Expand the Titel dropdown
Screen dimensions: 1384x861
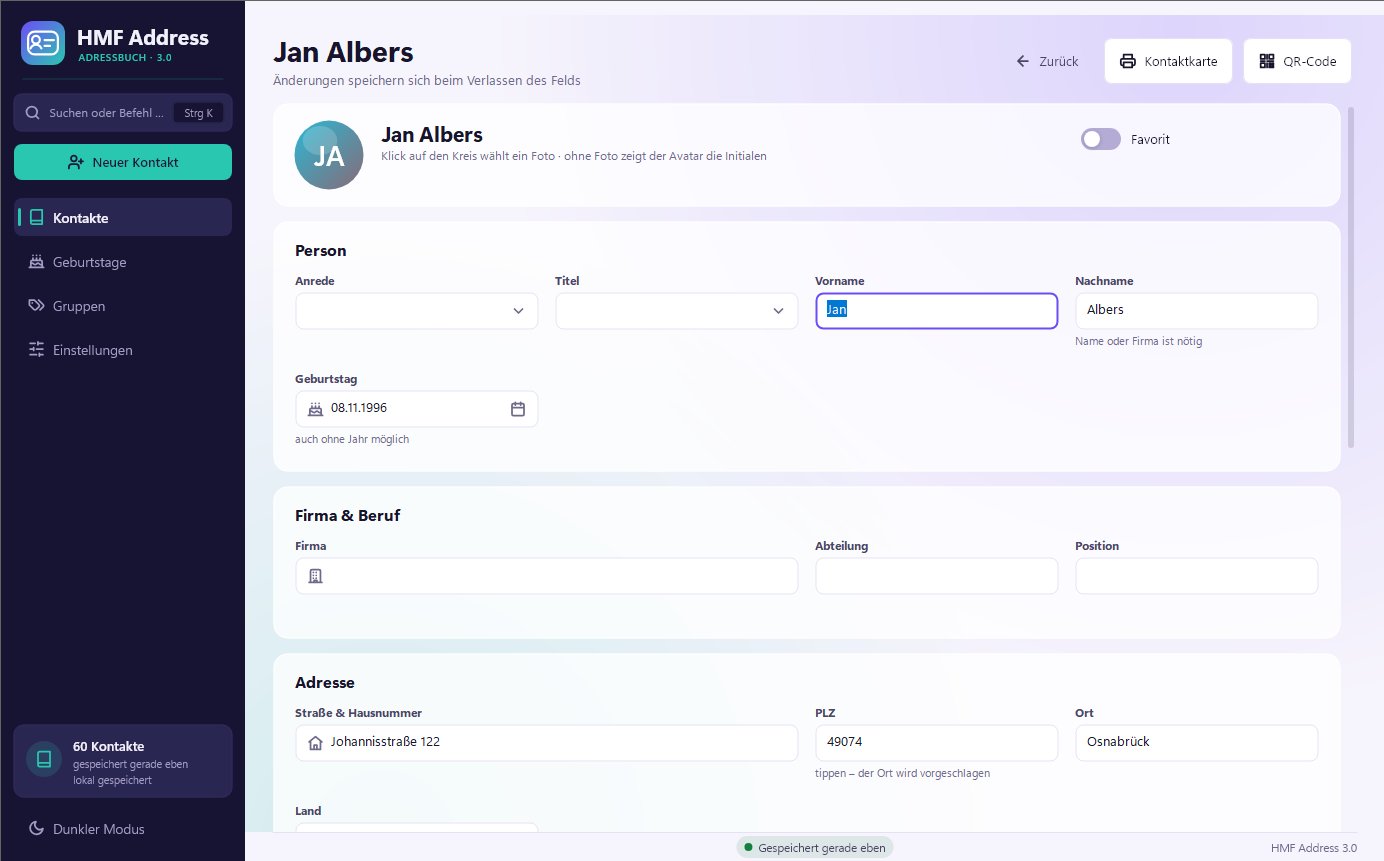click(x=677, y=311)
